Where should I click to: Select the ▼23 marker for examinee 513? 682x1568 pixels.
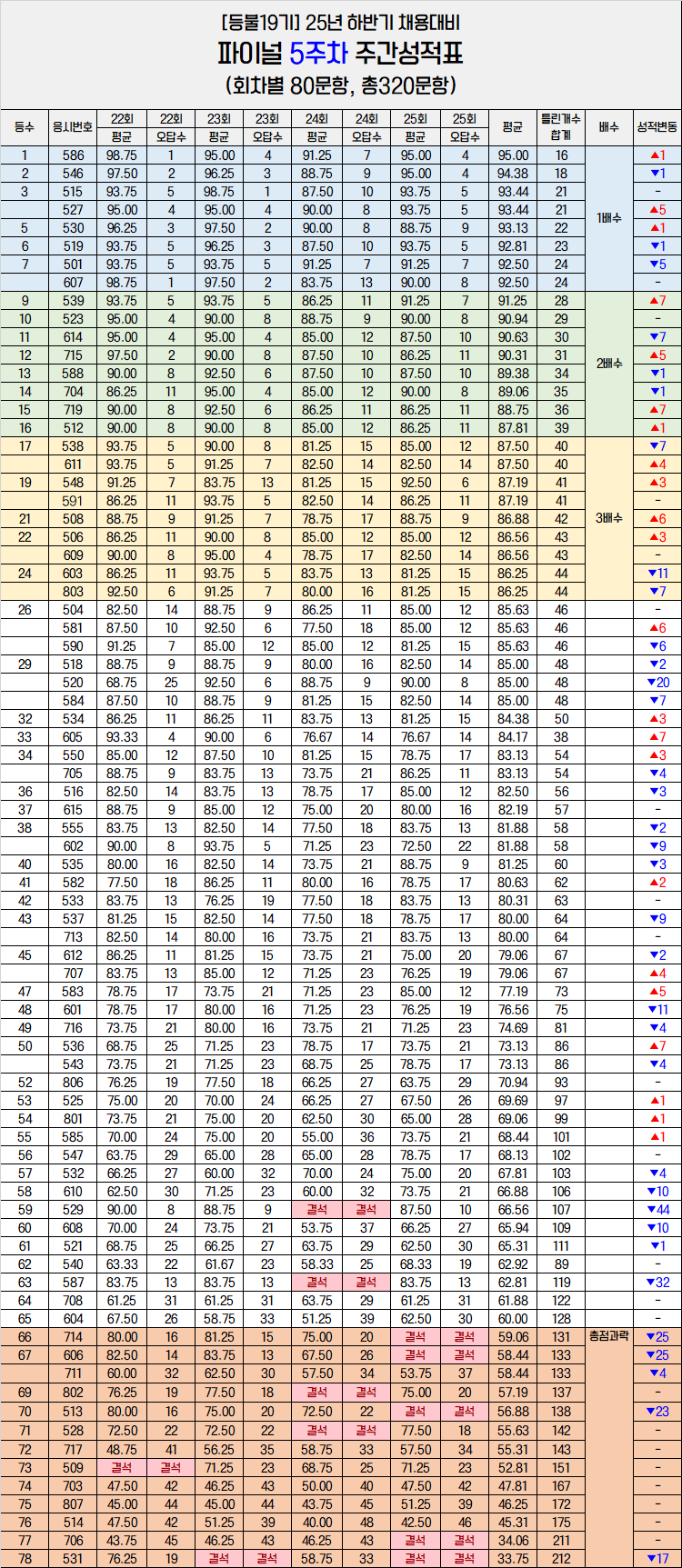(x=657, y=1412)
